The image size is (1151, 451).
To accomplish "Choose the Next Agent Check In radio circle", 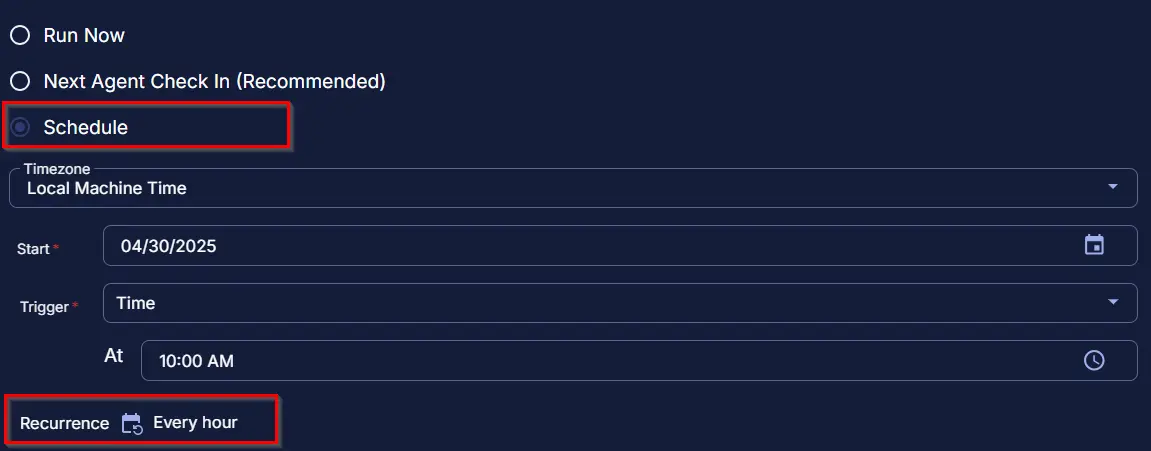I will 20,81.
